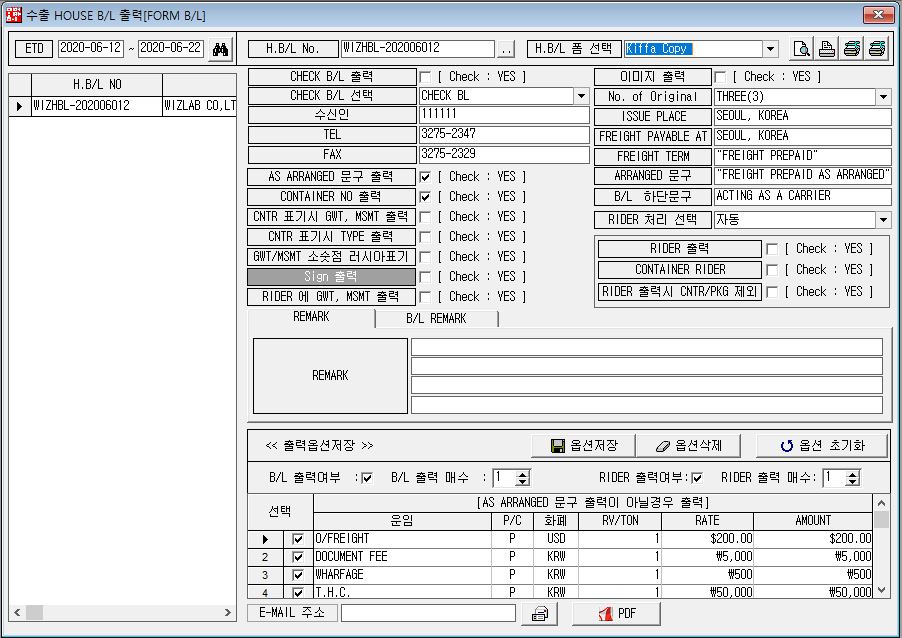Reset options with the 옵션 초기화 button
The height and width of the screenshot is (638, 902).
coord(822,446)
